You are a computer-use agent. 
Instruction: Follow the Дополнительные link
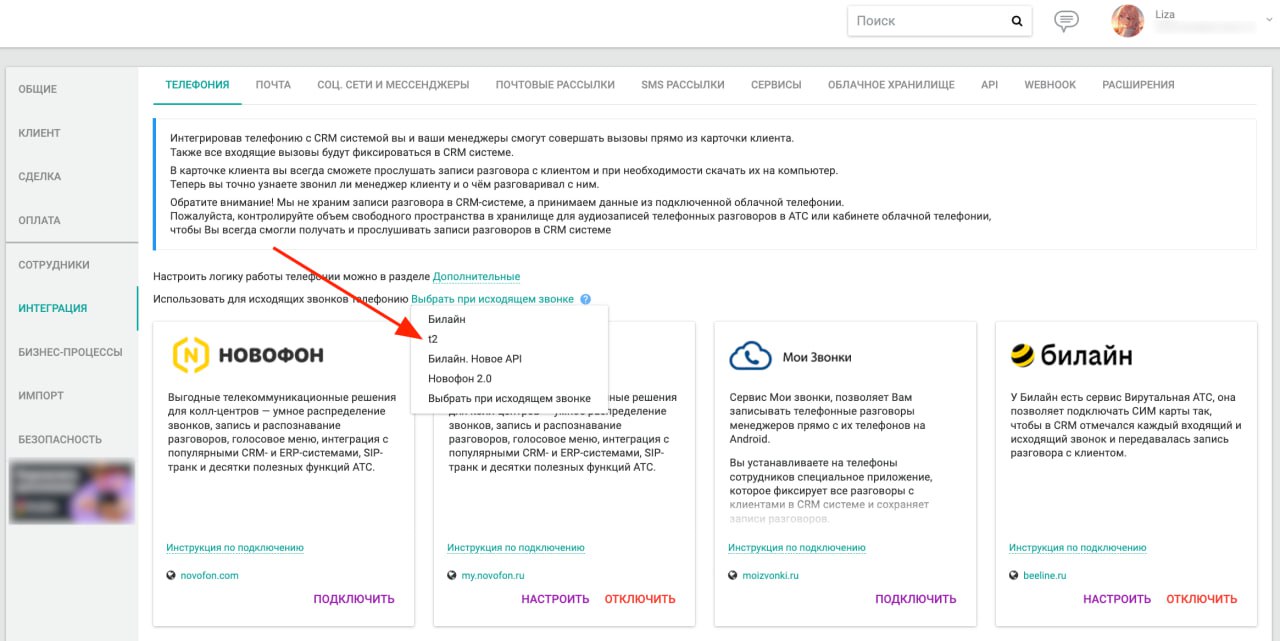tap(476, 277)
